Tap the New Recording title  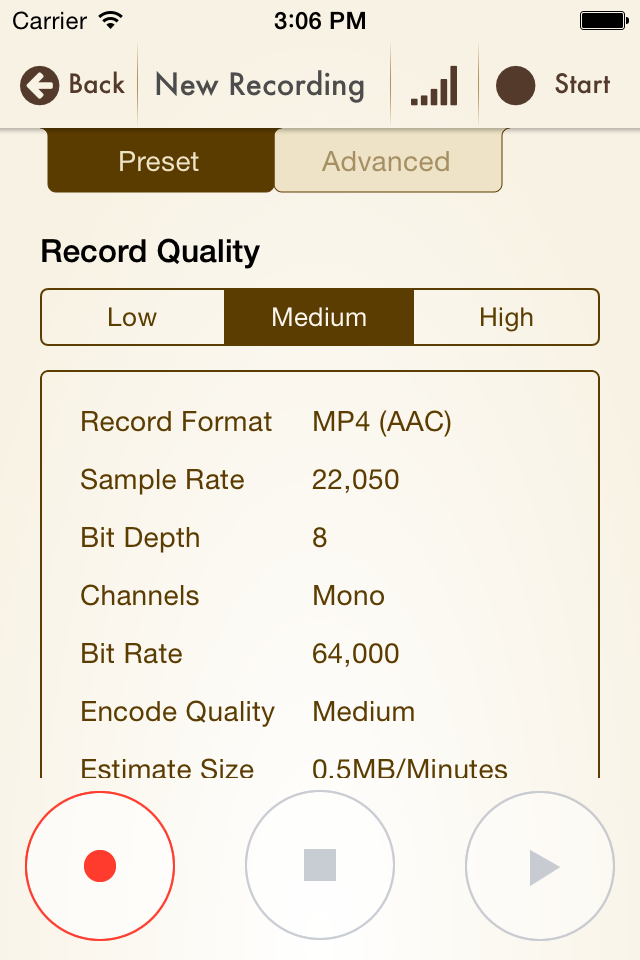point(260,85)
